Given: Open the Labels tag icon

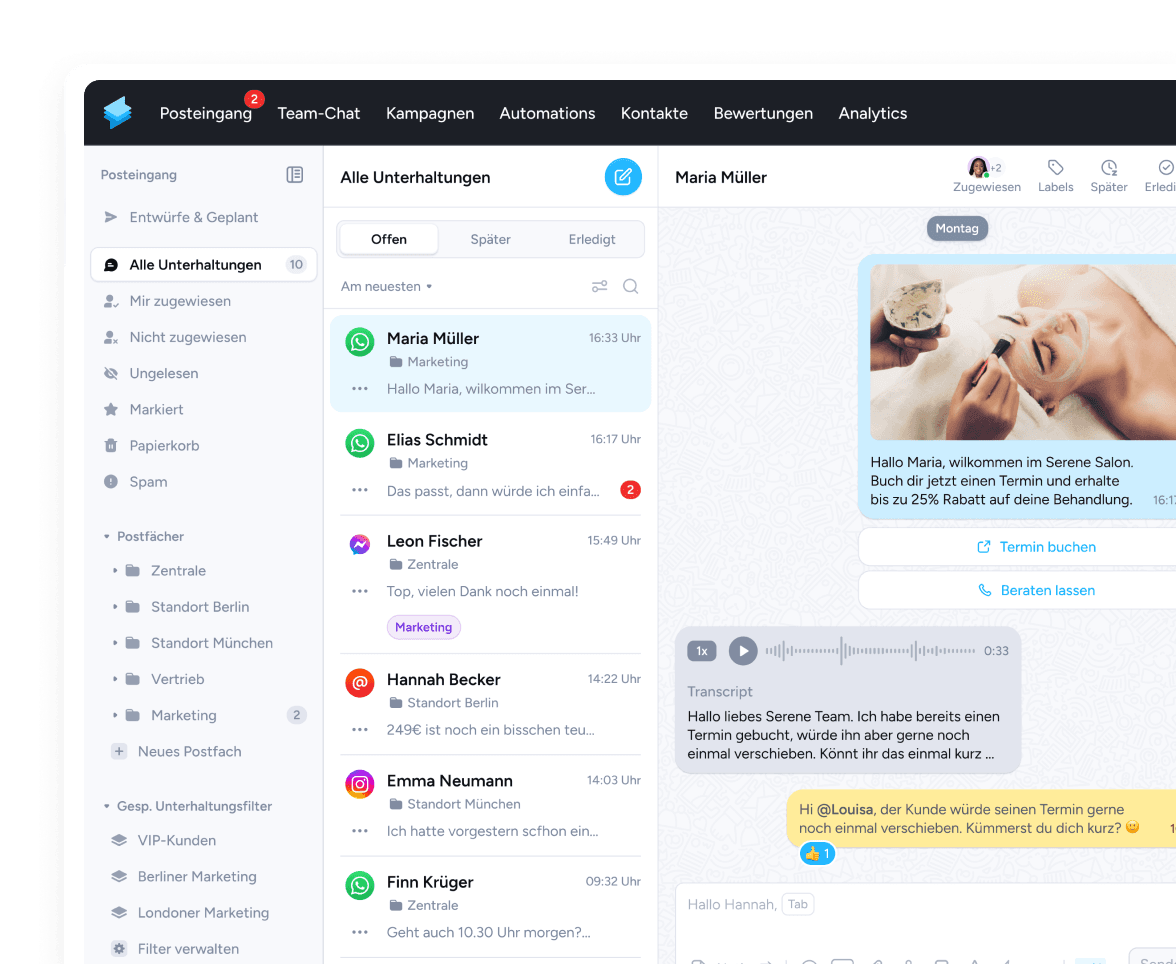Looking at the screenshot, I should coord(1055,168).
